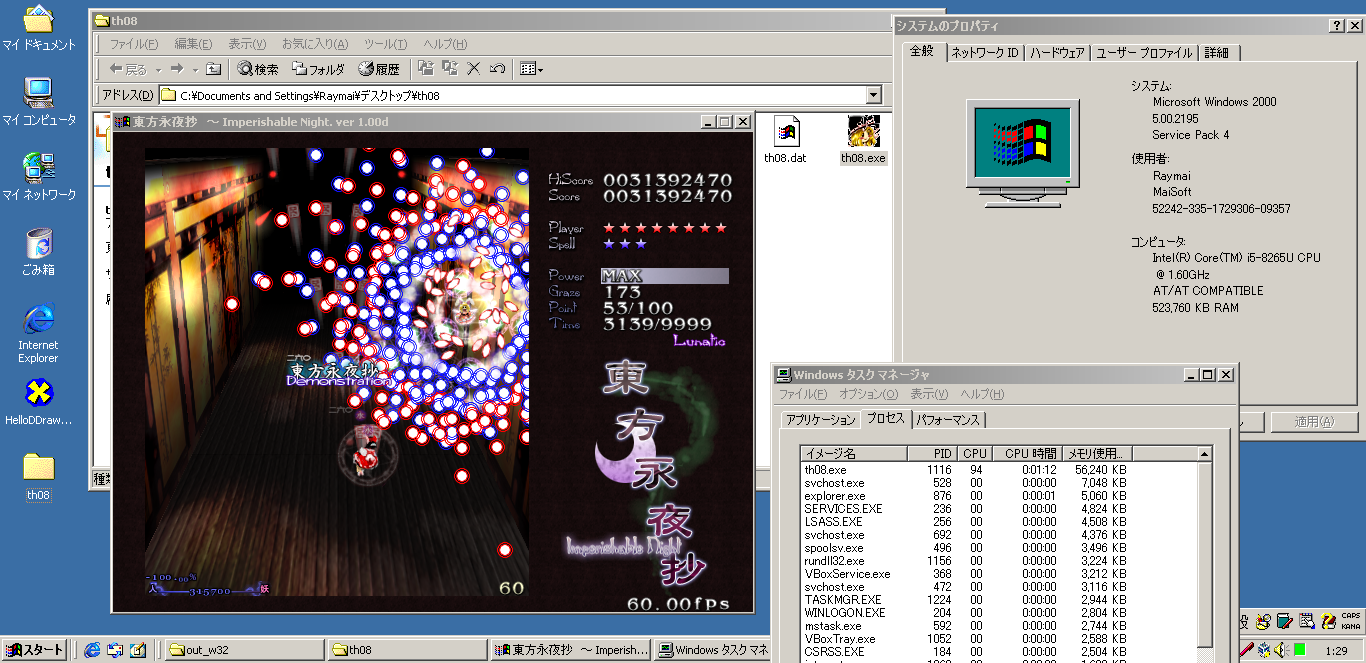Select the Recycle Bin desktop icon

tap(38, 252)
